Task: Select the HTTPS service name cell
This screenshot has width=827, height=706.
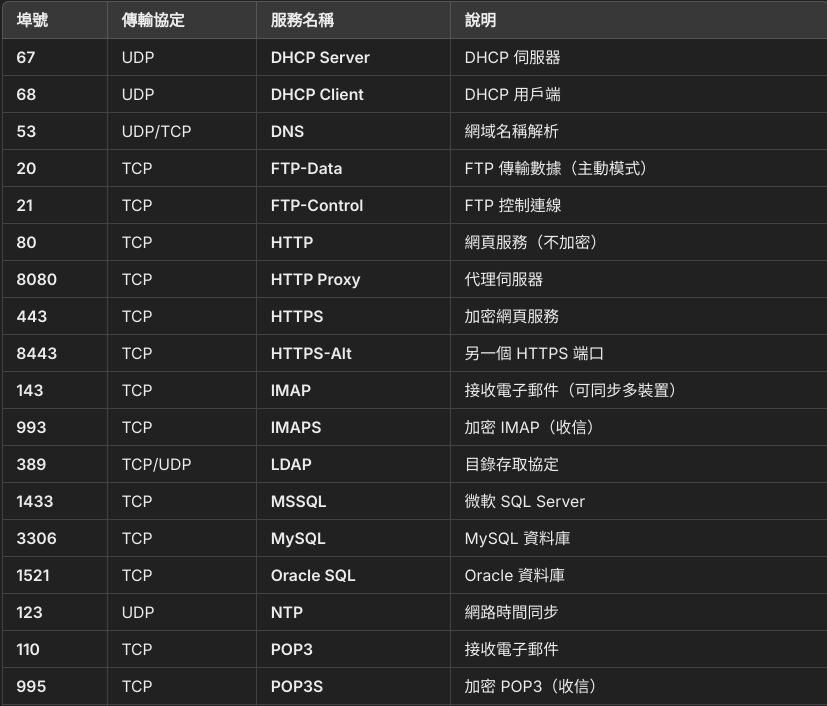Action: point(297,316)
